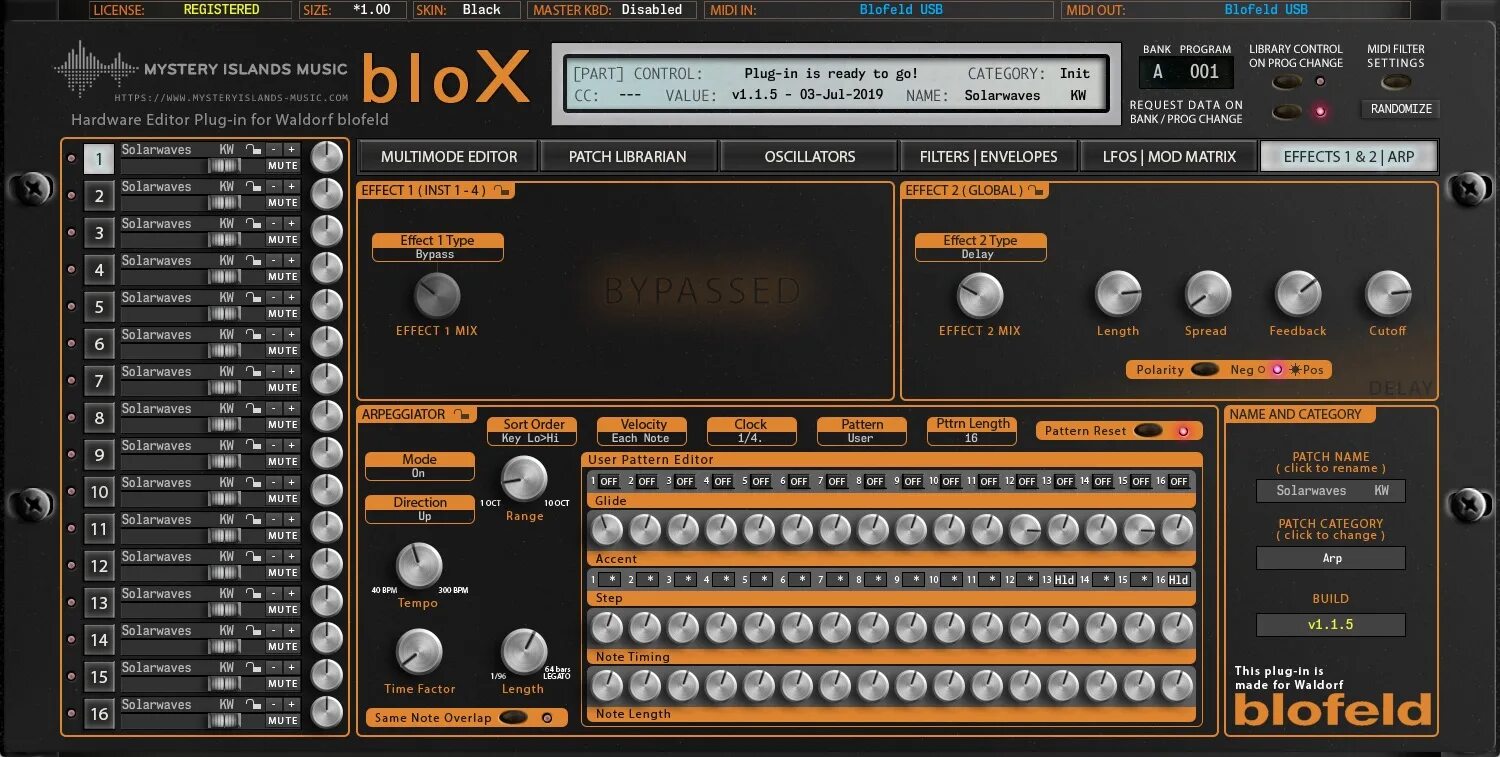
Task: Click the delay Feedback knob
Action: coord(1298,294)
